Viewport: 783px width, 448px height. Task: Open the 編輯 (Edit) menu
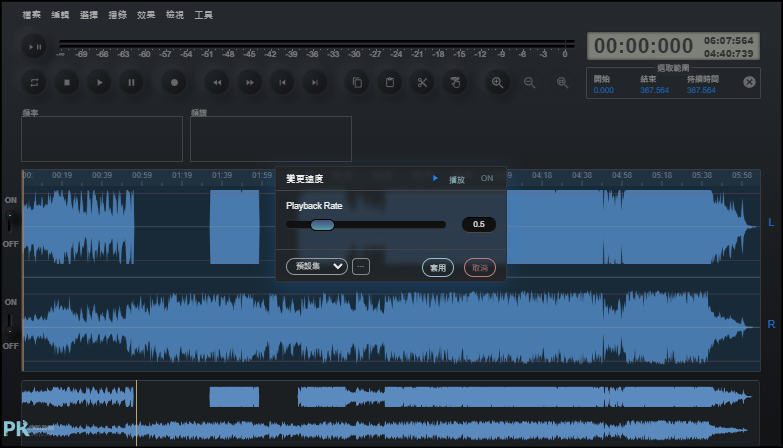60,15
